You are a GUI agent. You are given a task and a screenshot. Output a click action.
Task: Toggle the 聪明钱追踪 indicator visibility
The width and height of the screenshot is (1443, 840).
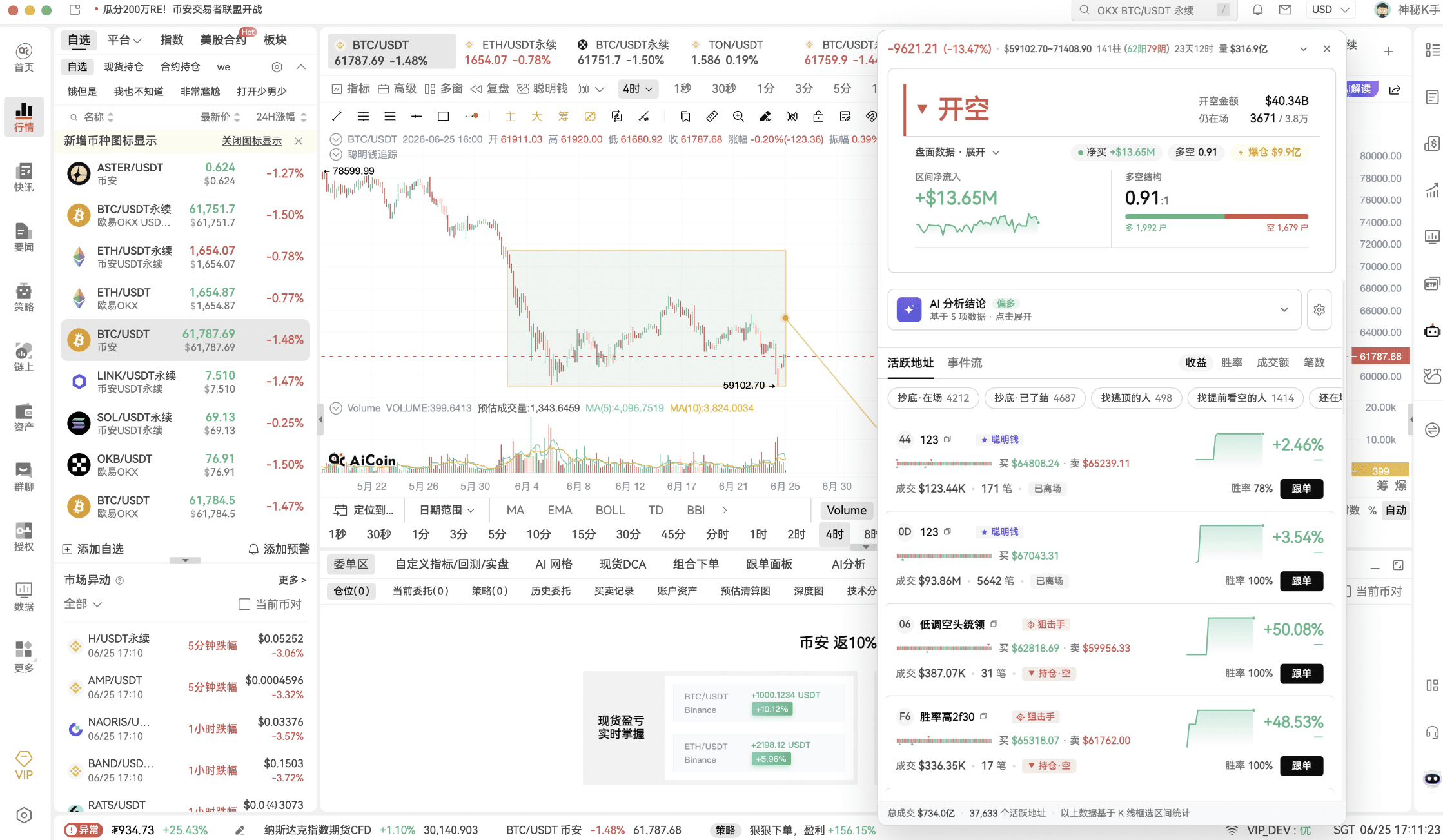pos(335,154)
